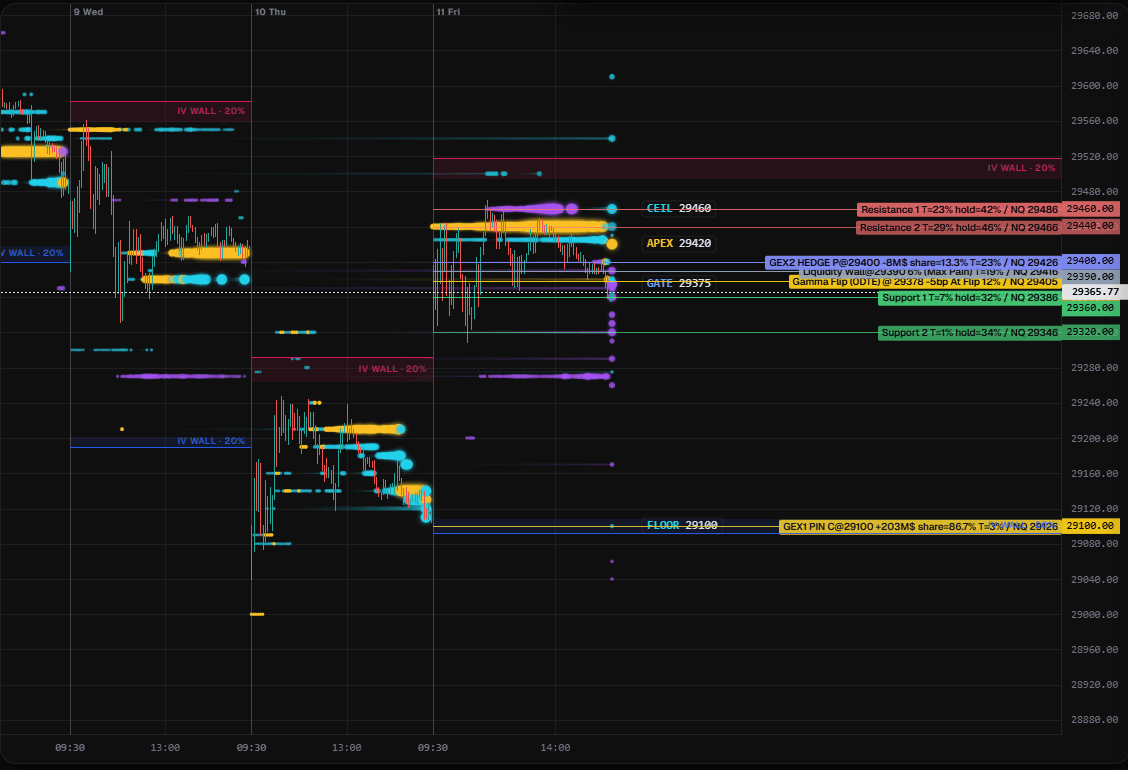This screenshot has width=1128, height=770.
Task: Click the 11 Fri date label
Action: click(448, 12)
